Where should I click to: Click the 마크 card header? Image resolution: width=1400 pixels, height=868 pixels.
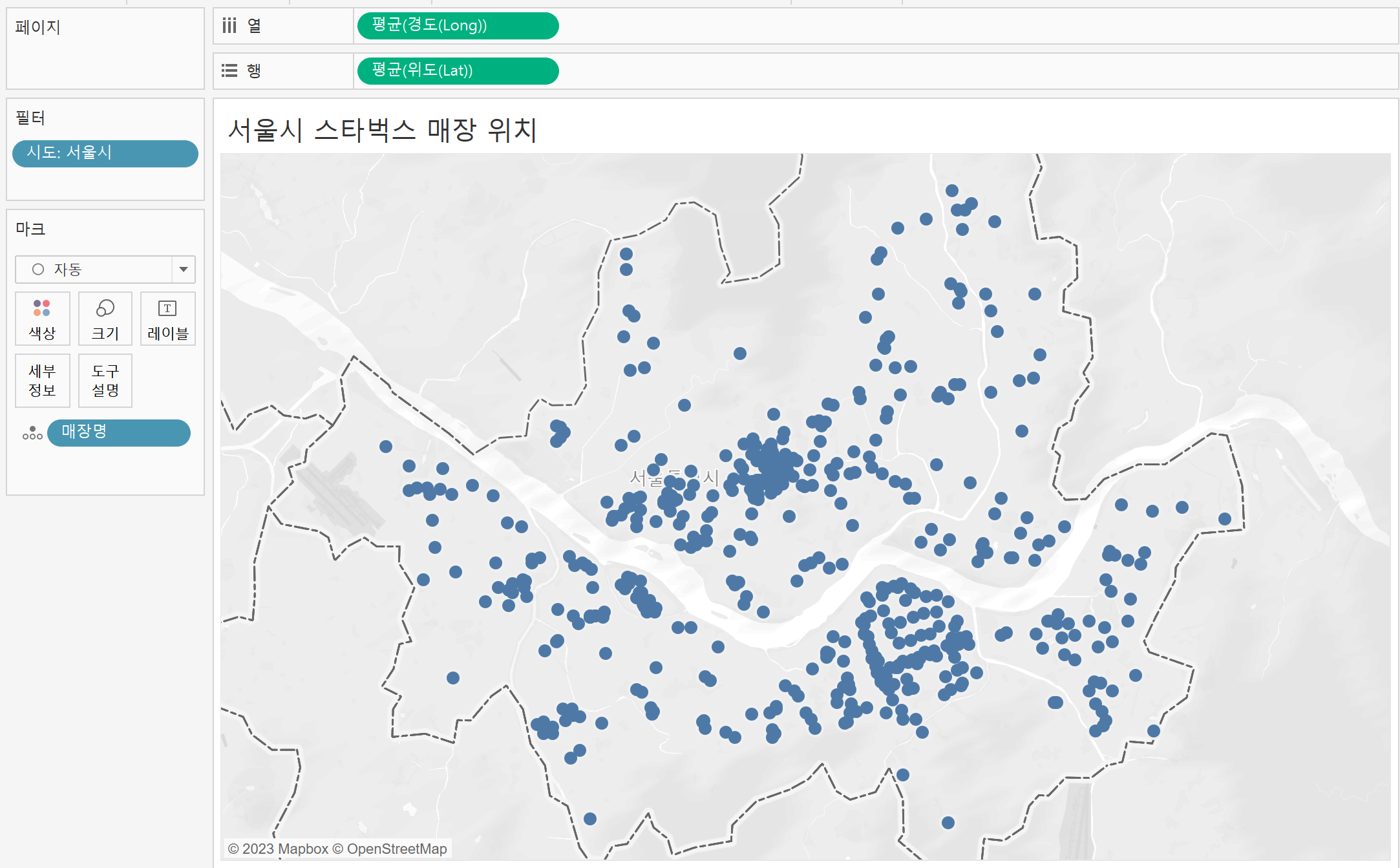click(30, 229)
